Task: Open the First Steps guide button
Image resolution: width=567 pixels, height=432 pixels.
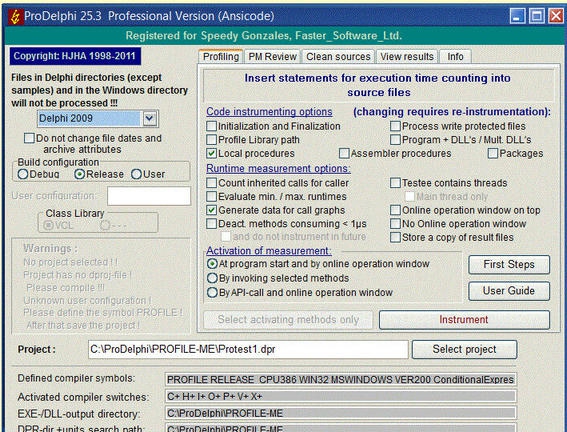Action: pos(509,265)
